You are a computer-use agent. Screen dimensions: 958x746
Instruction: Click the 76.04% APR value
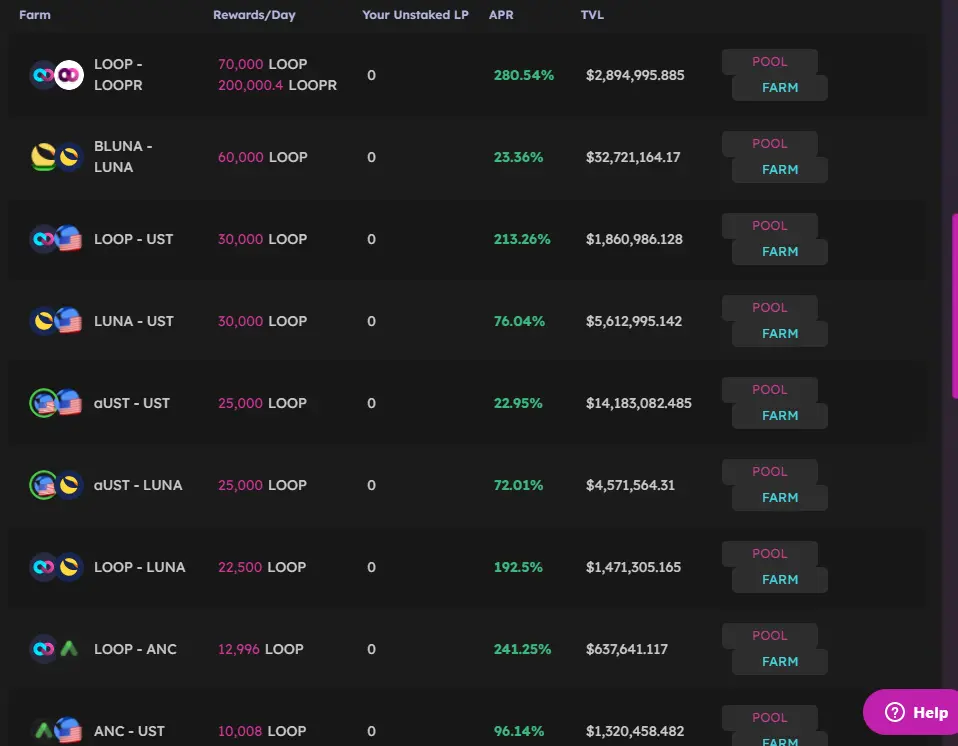tap(519, 321)
